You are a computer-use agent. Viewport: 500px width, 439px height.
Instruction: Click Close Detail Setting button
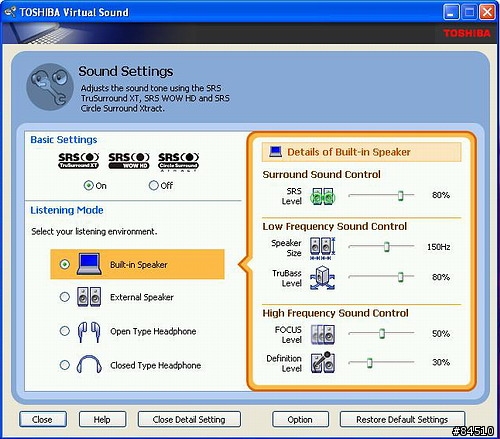coord(189,419)
